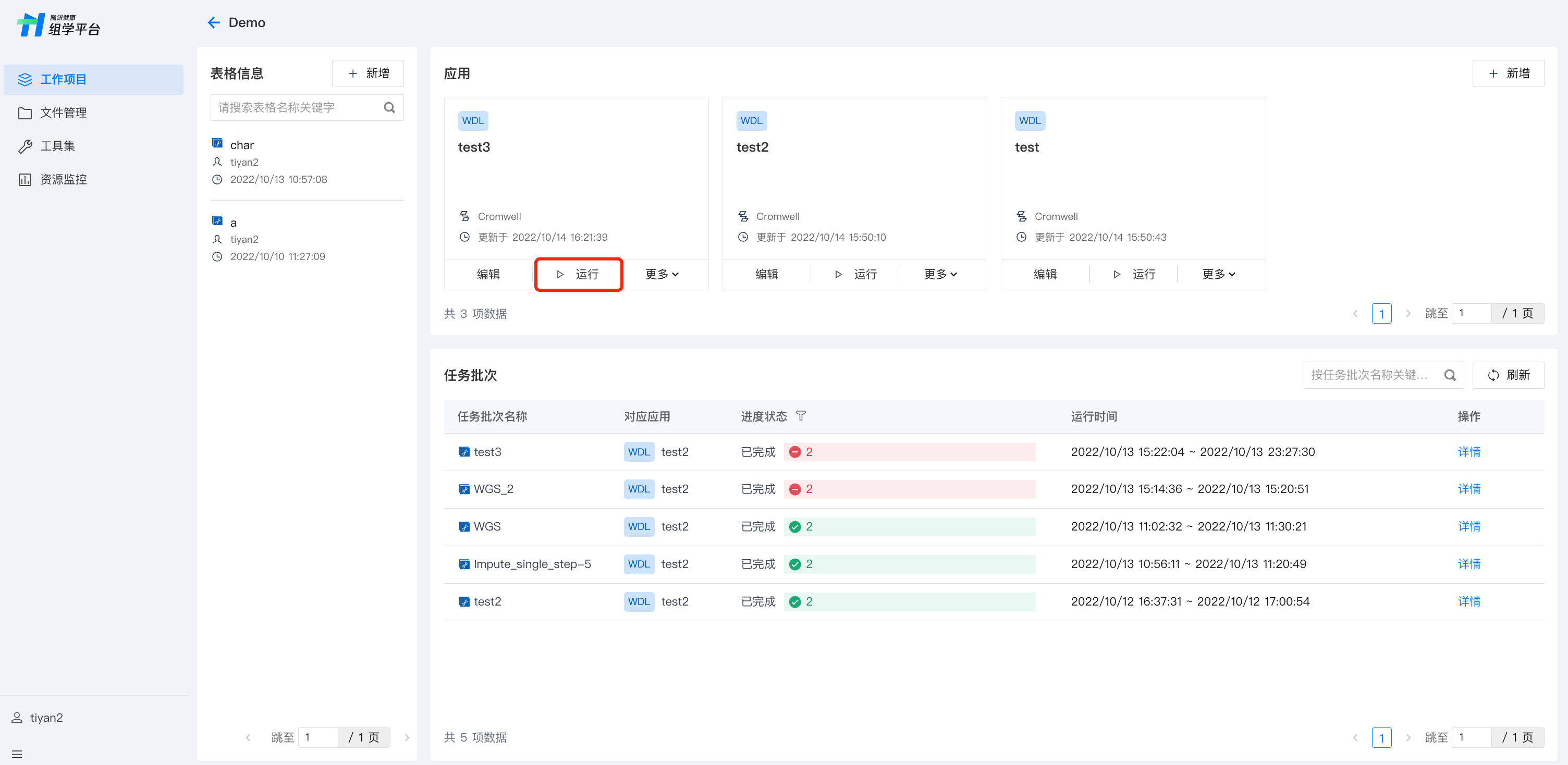Click the task batch search magnifier icon
Screen dimensions: 1568x765
pos(1450,375)
